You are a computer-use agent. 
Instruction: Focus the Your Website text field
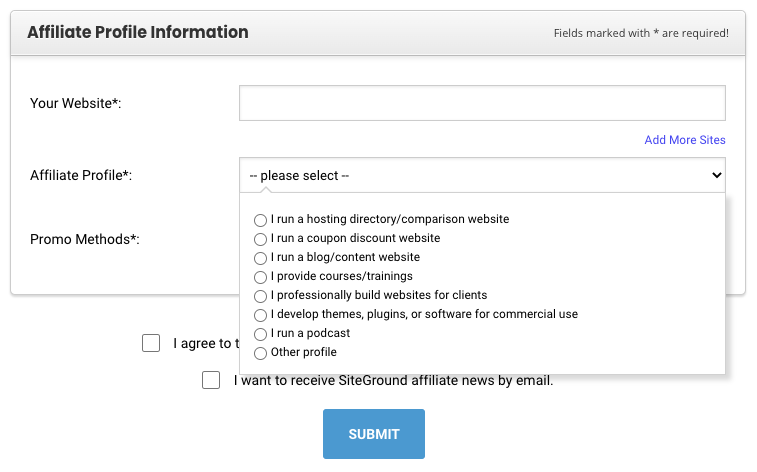click(482, 103)
